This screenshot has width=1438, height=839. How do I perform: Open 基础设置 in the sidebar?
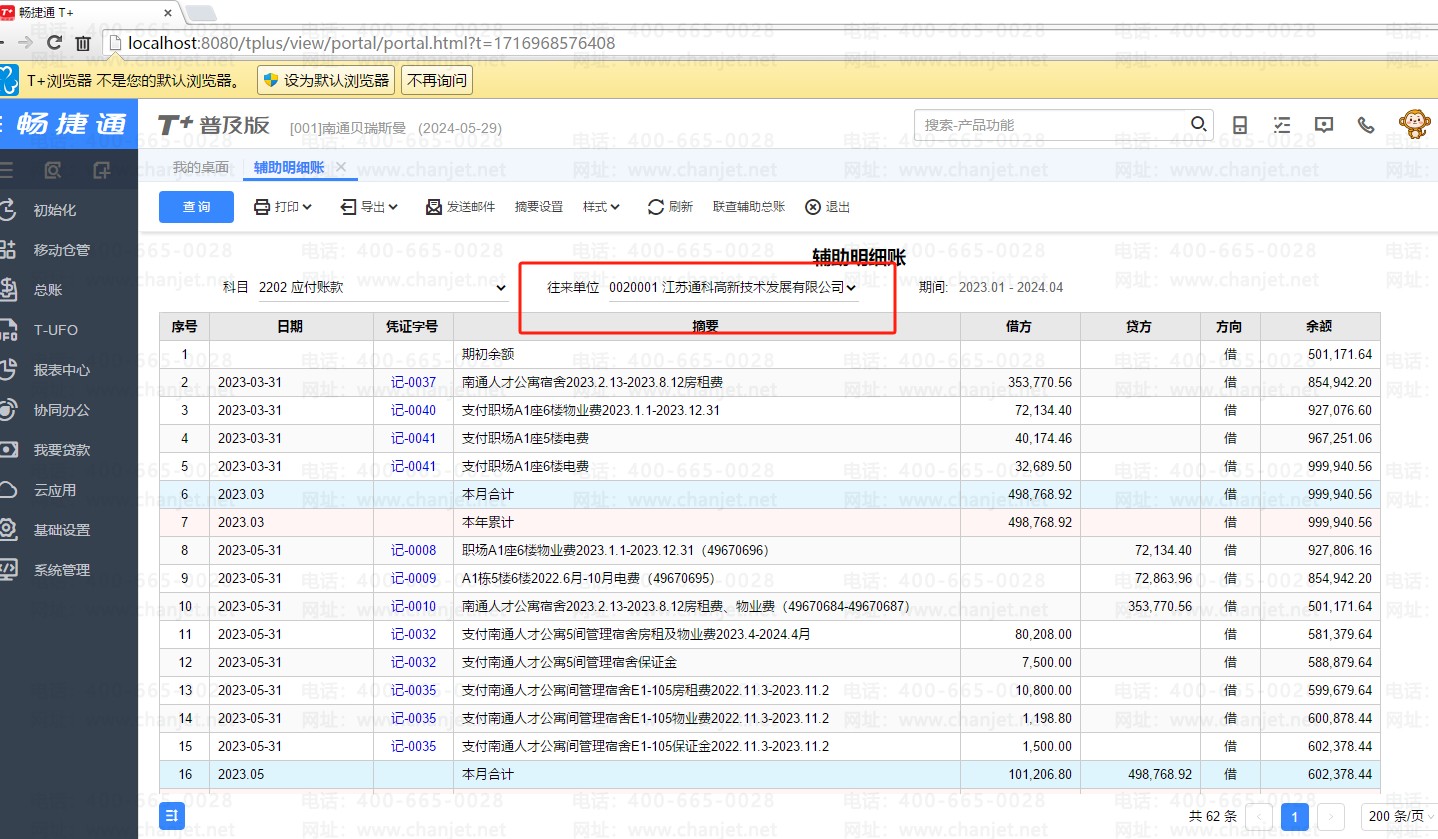[x=62, y=530]
